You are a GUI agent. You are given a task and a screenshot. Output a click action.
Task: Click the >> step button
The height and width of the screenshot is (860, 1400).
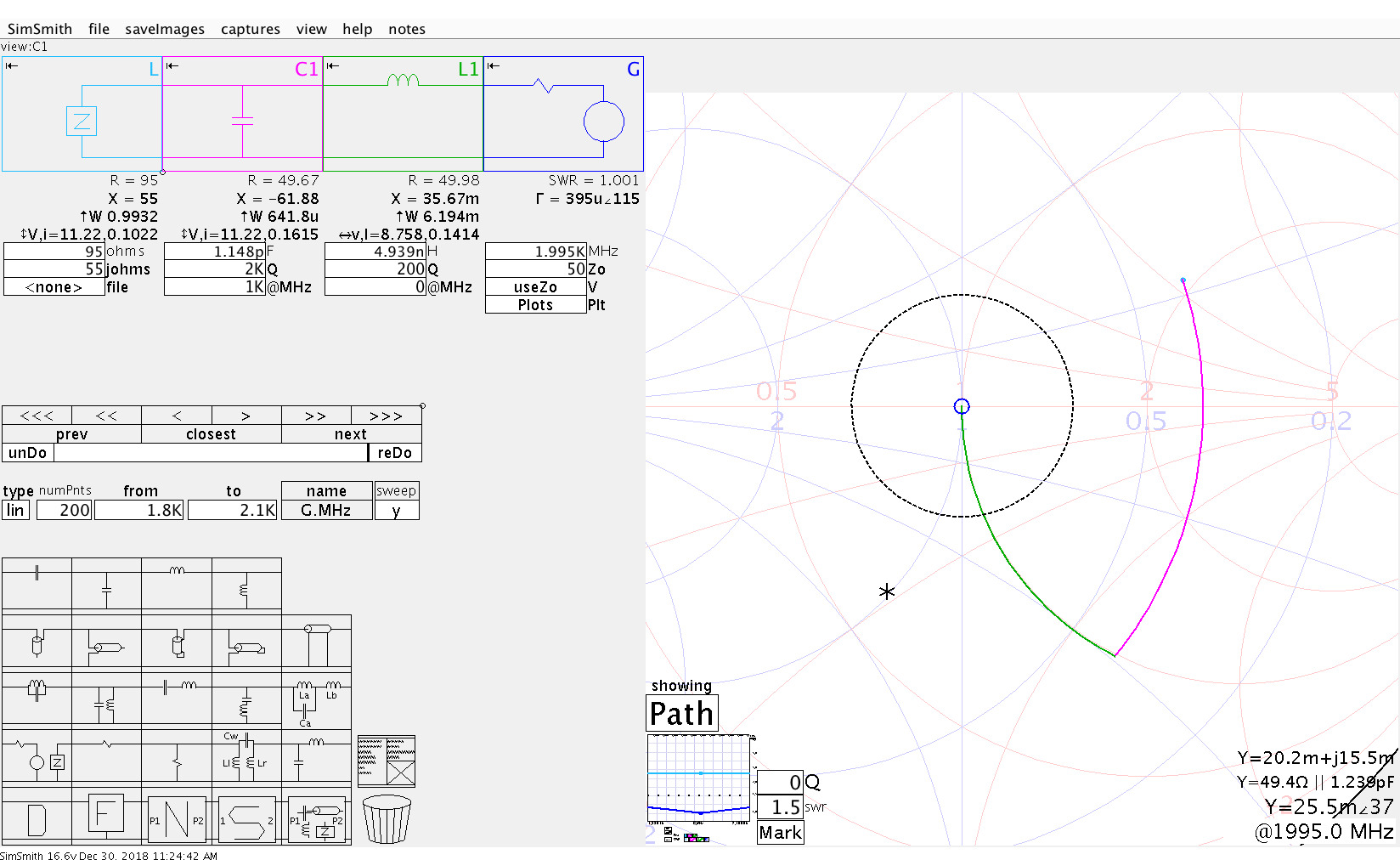coord(316,416)
